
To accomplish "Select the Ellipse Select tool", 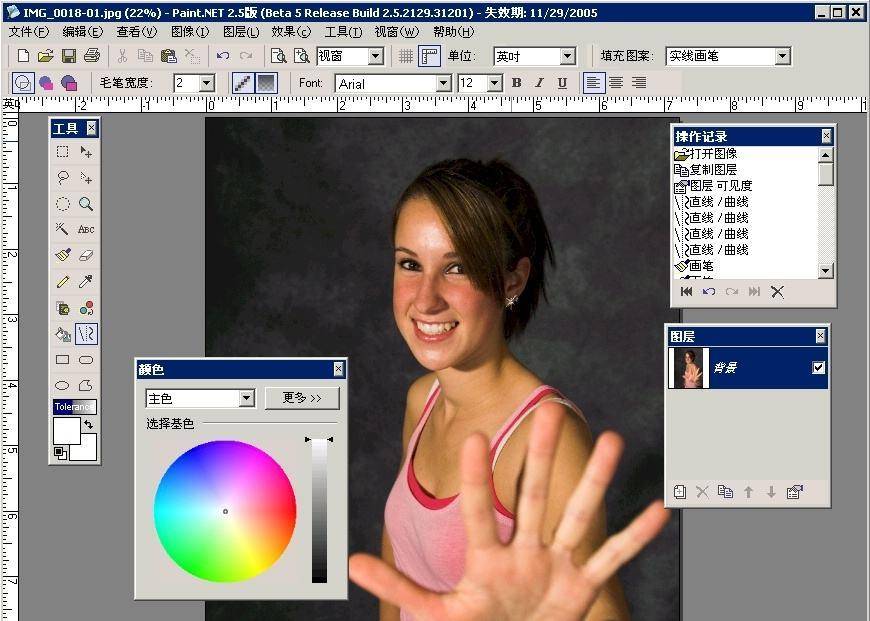I will click(63, 204).
